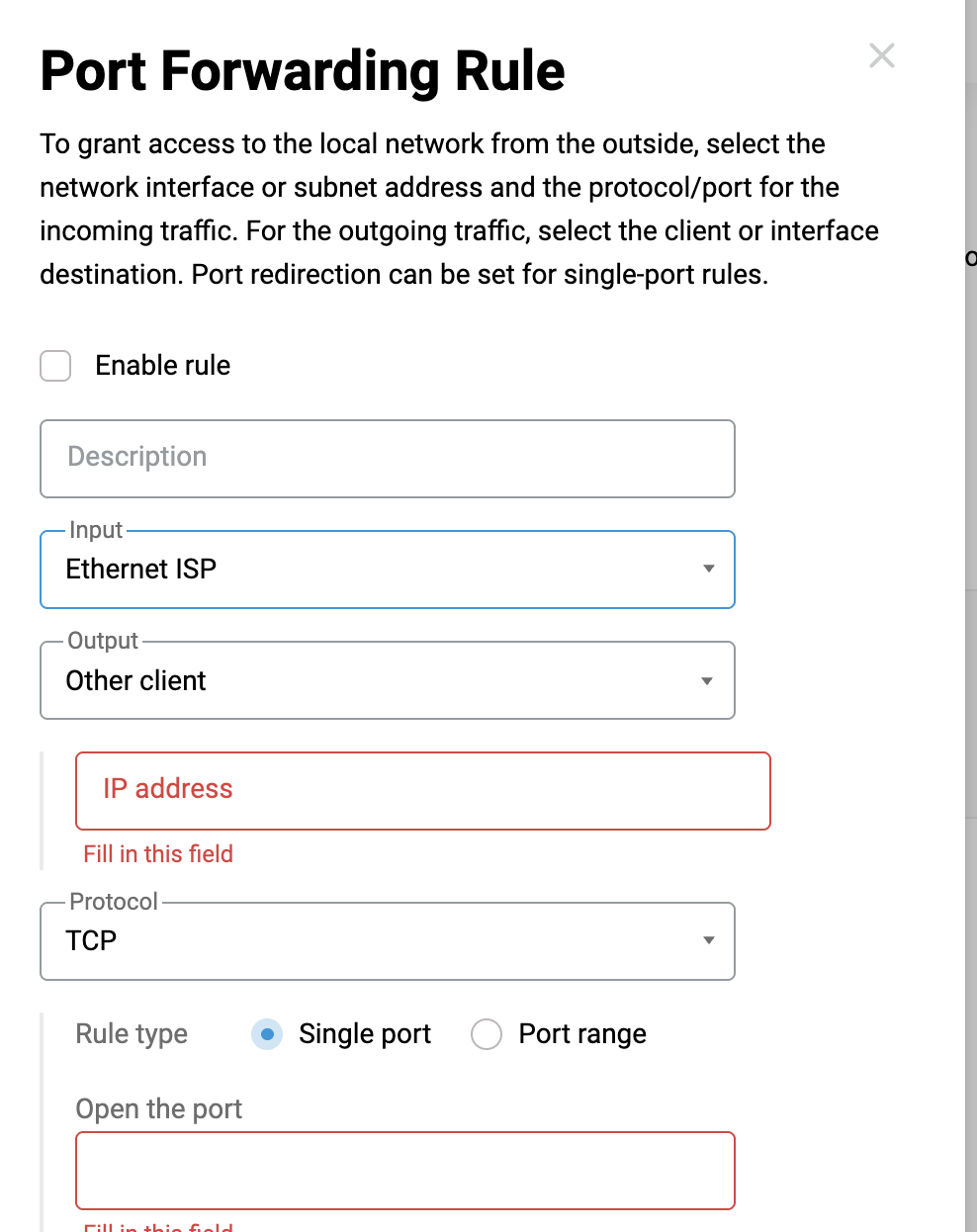The width and height of the screenshot is (977, 1232).
Task: Select the Single port radio button
Action: [x=267, y=1034]
